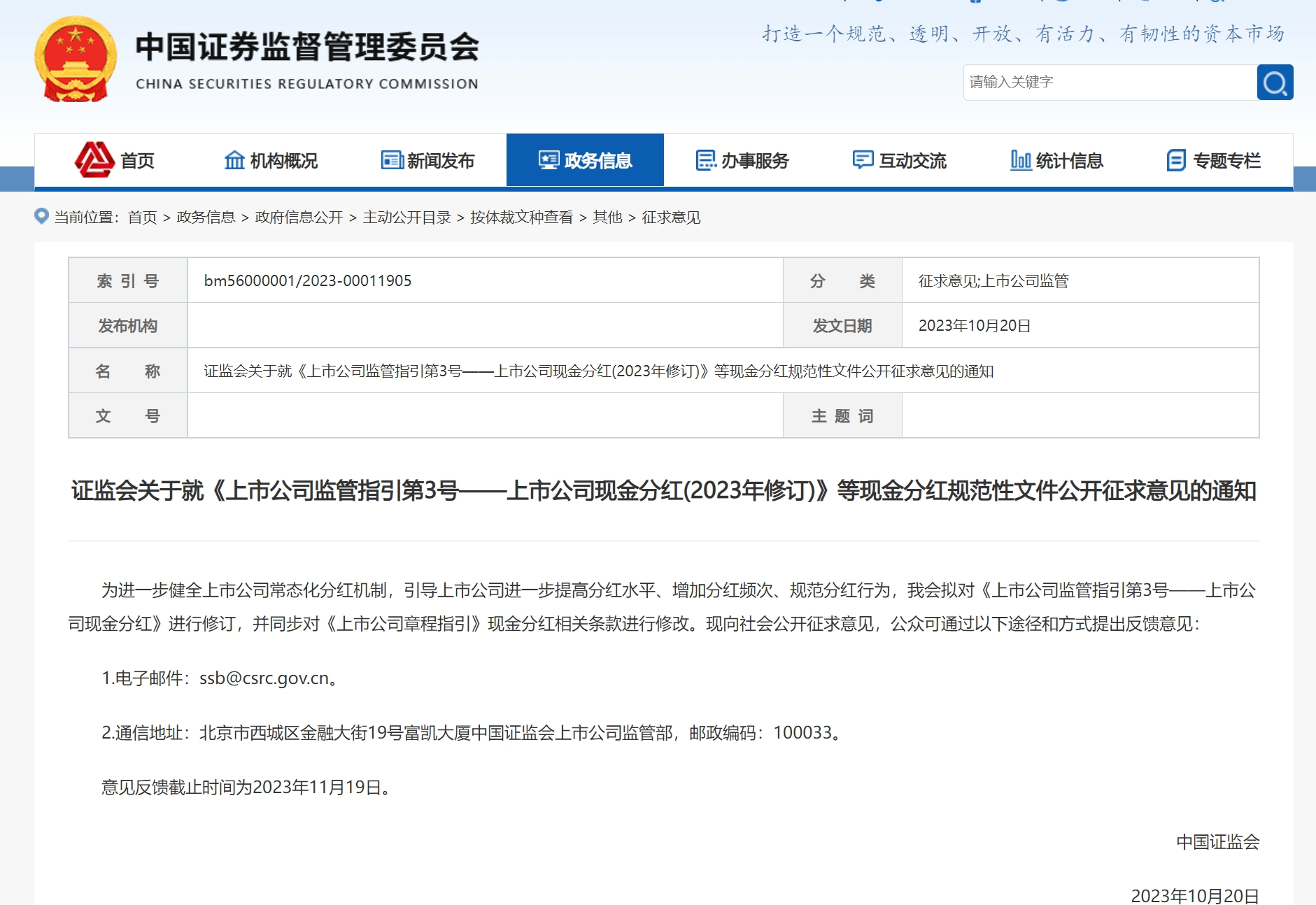
Task: Open the 主动公开目录 breadcrumb link
Action: click(x=406, y=218)
